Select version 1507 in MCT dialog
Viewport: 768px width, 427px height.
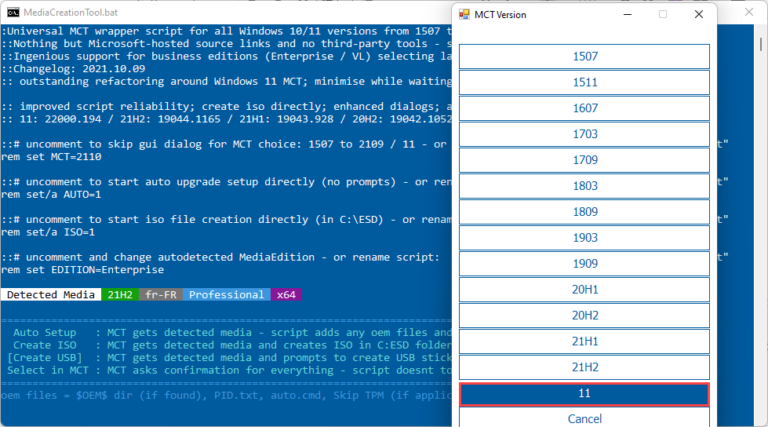click(585, 56)
